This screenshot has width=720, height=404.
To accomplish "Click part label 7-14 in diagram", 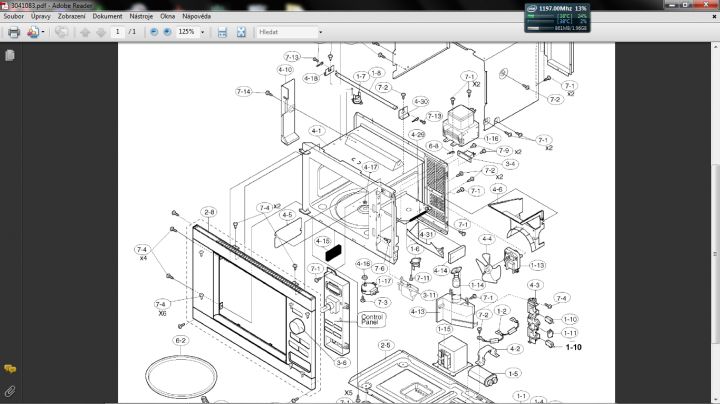I will (x=244, y=92).
